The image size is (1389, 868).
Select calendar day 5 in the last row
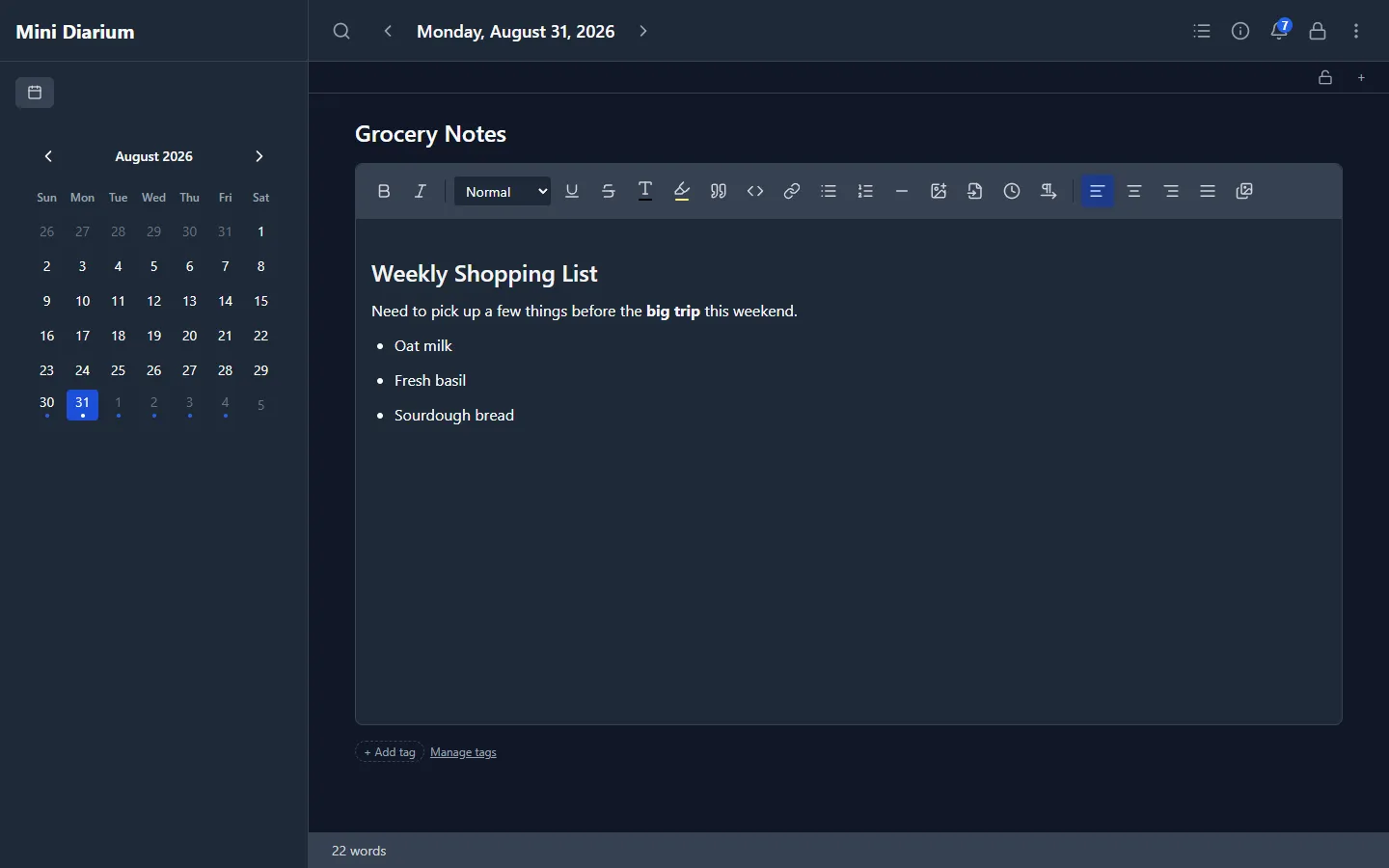click(261, 405)
